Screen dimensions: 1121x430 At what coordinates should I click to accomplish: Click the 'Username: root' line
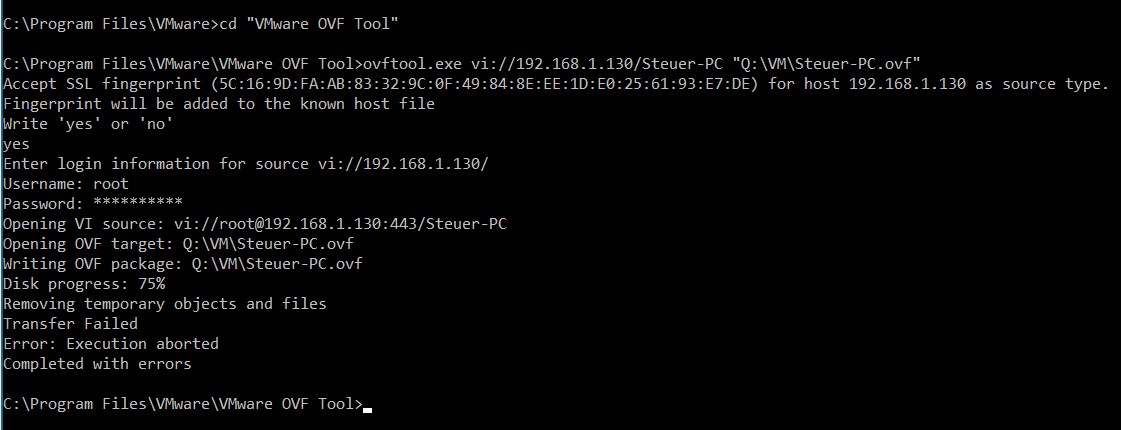pos(66,184)
